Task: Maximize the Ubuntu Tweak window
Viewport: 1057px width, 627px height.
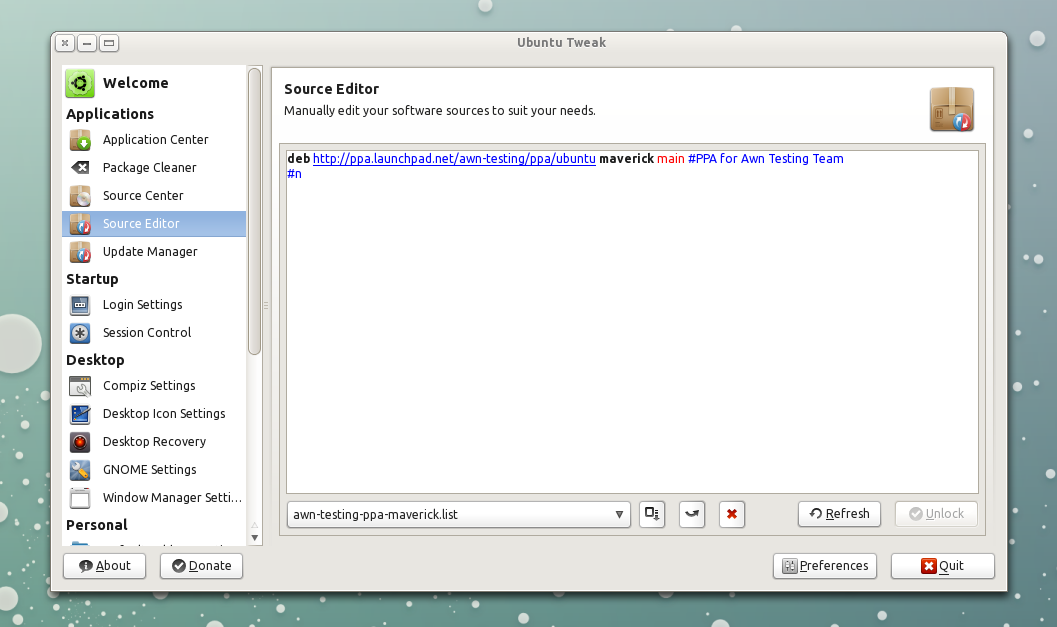Action: point(109,43)
